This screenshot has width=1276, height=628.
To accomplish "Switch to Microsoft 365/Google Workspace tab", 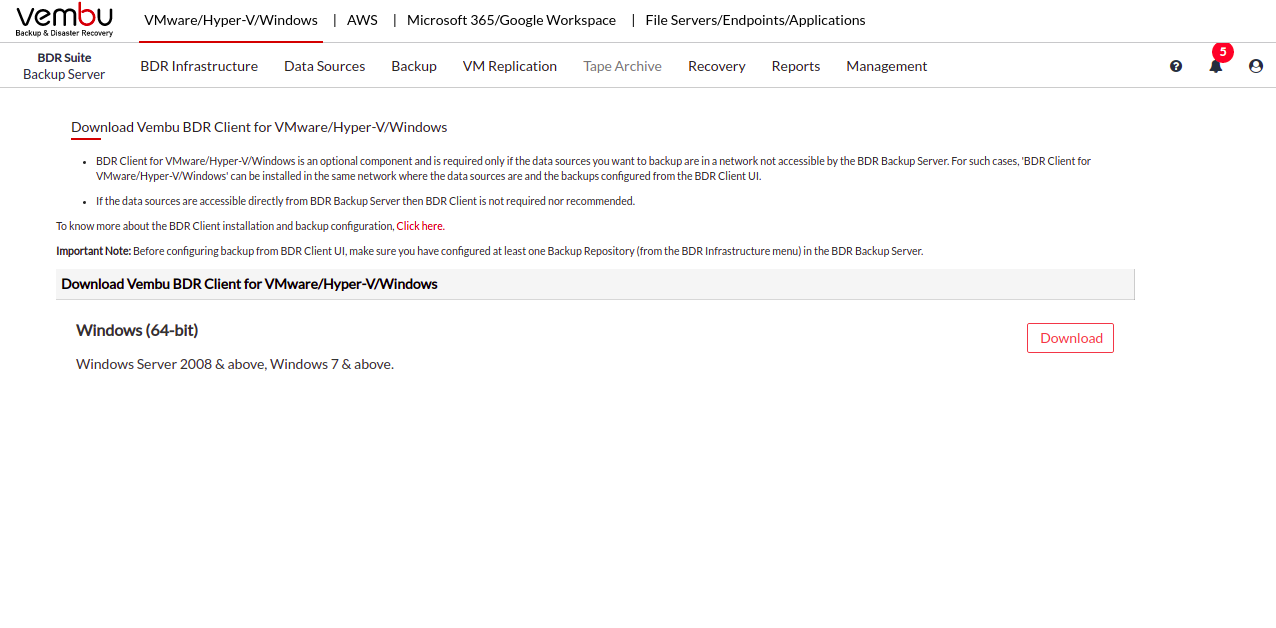I will point(511,20).
